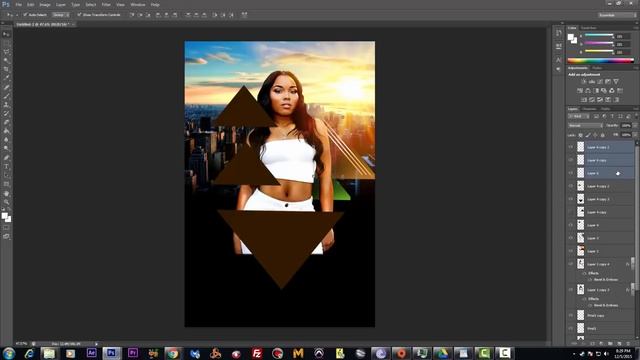The width and height of the screenshot is (640, 360).
Task: Collapse effects of Layer 1 copy 4
Action: 633,264
